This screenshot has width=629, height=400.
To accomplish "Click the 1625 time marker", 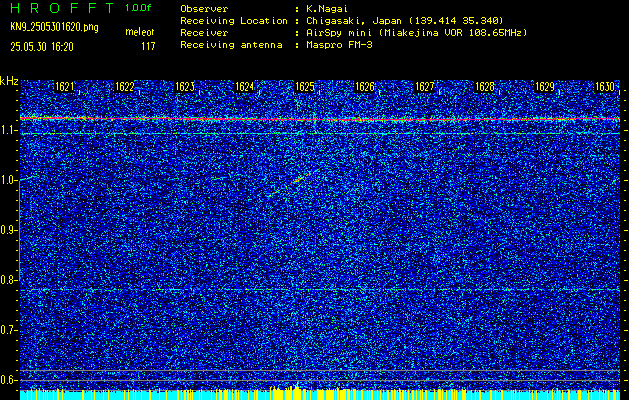I will [304, 87].
